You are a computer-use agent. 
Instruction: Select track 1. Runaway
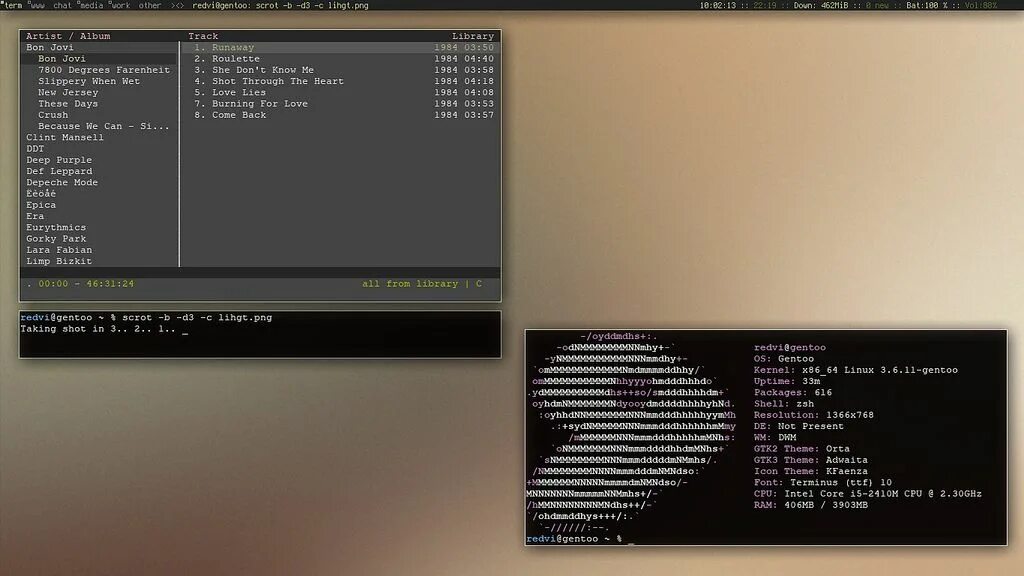(x=340, y=47)
